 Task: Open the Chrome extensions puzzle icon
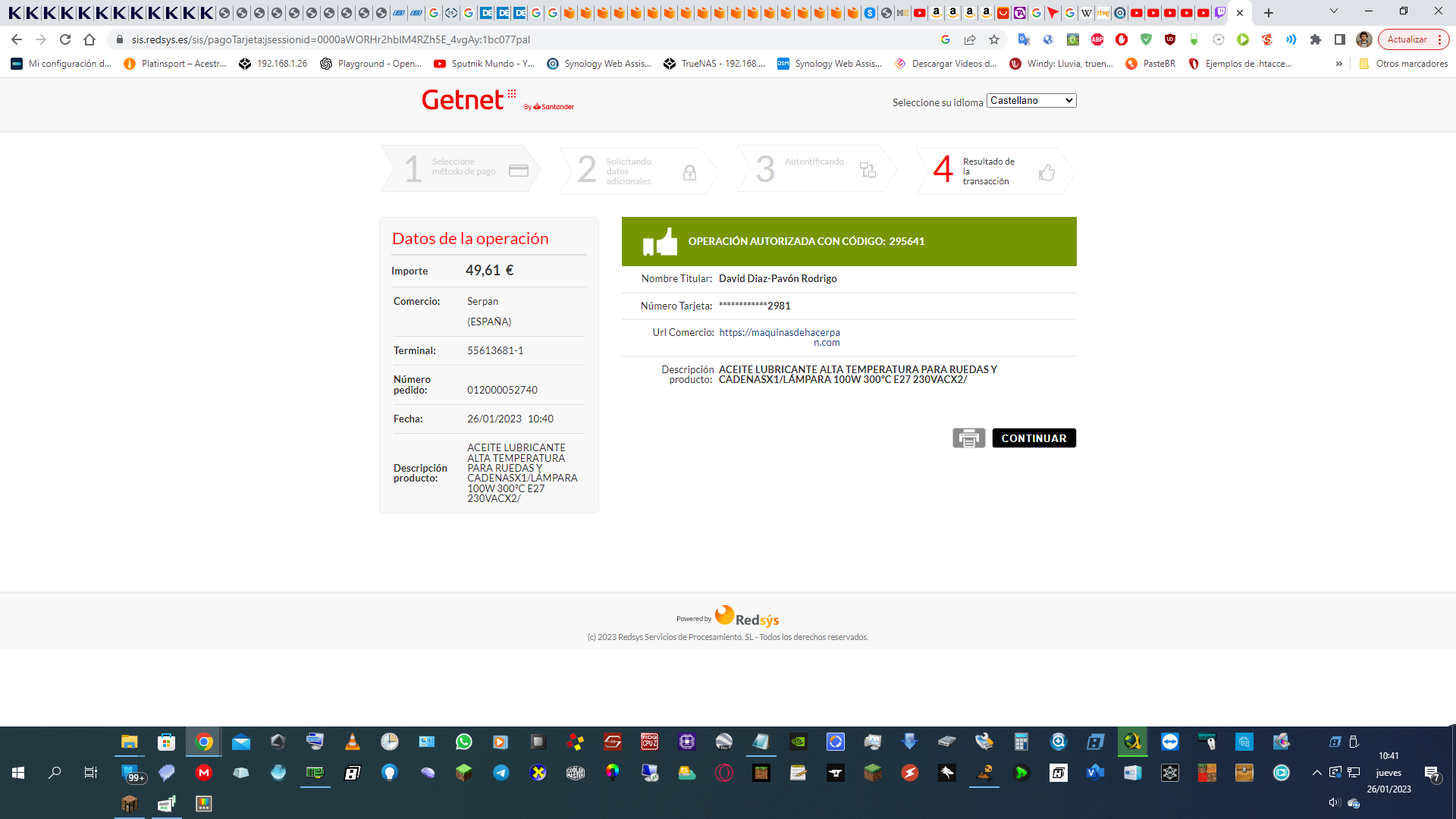pos(1316,39)
